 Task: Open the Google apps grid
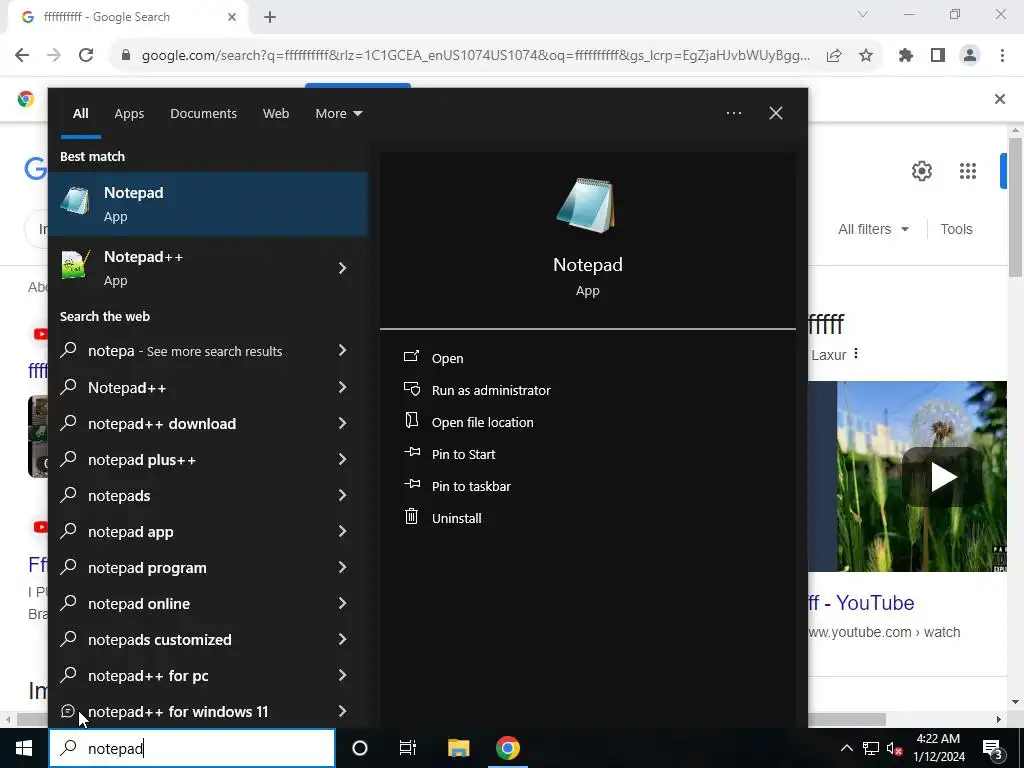point(968,171)
